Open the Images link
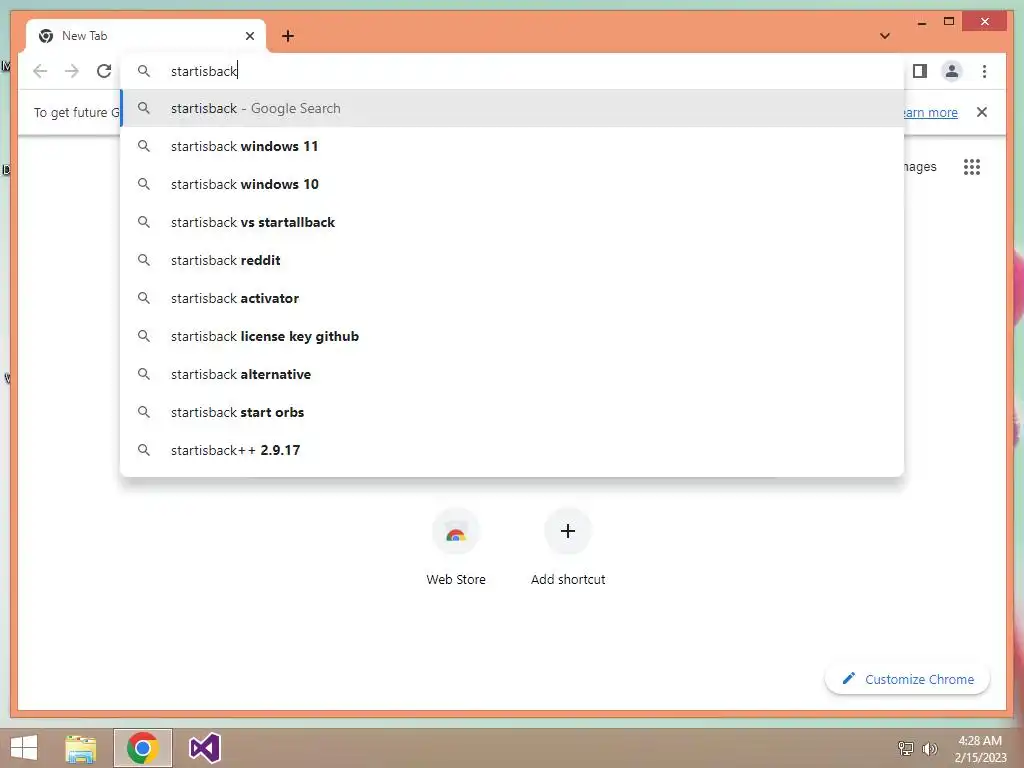The width and height of the screenshot is (1024, 768). 920,167
